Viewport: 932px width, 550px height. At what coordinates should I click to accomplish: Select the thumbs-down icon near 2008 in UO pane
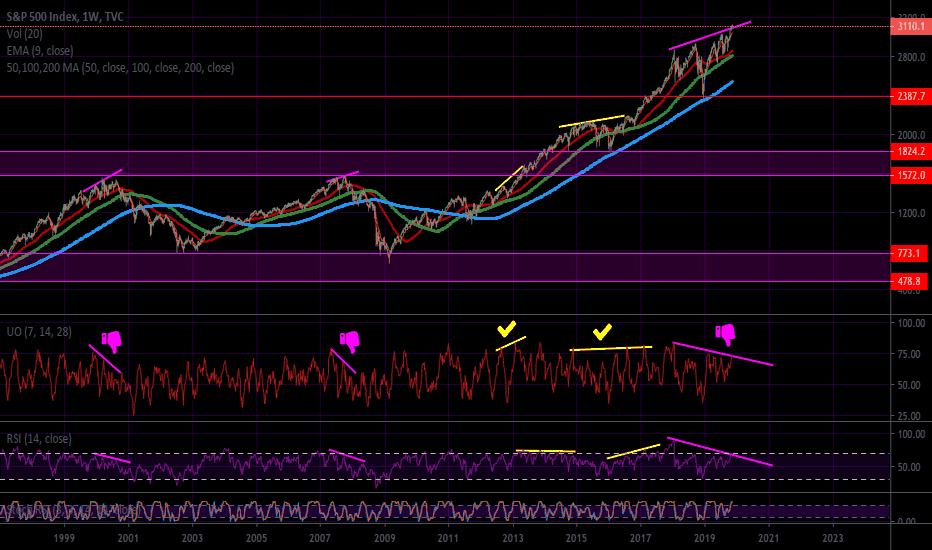350,342
